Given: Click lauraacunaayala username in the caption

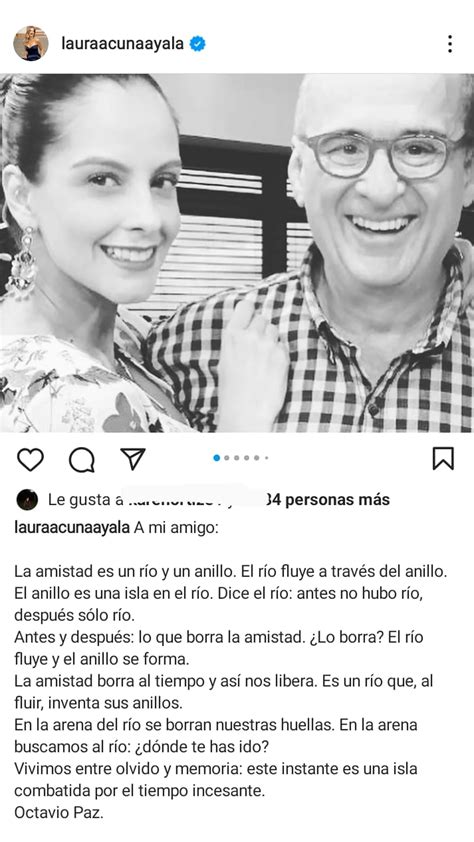Looking at the screenshot, I should coord(72,528).
